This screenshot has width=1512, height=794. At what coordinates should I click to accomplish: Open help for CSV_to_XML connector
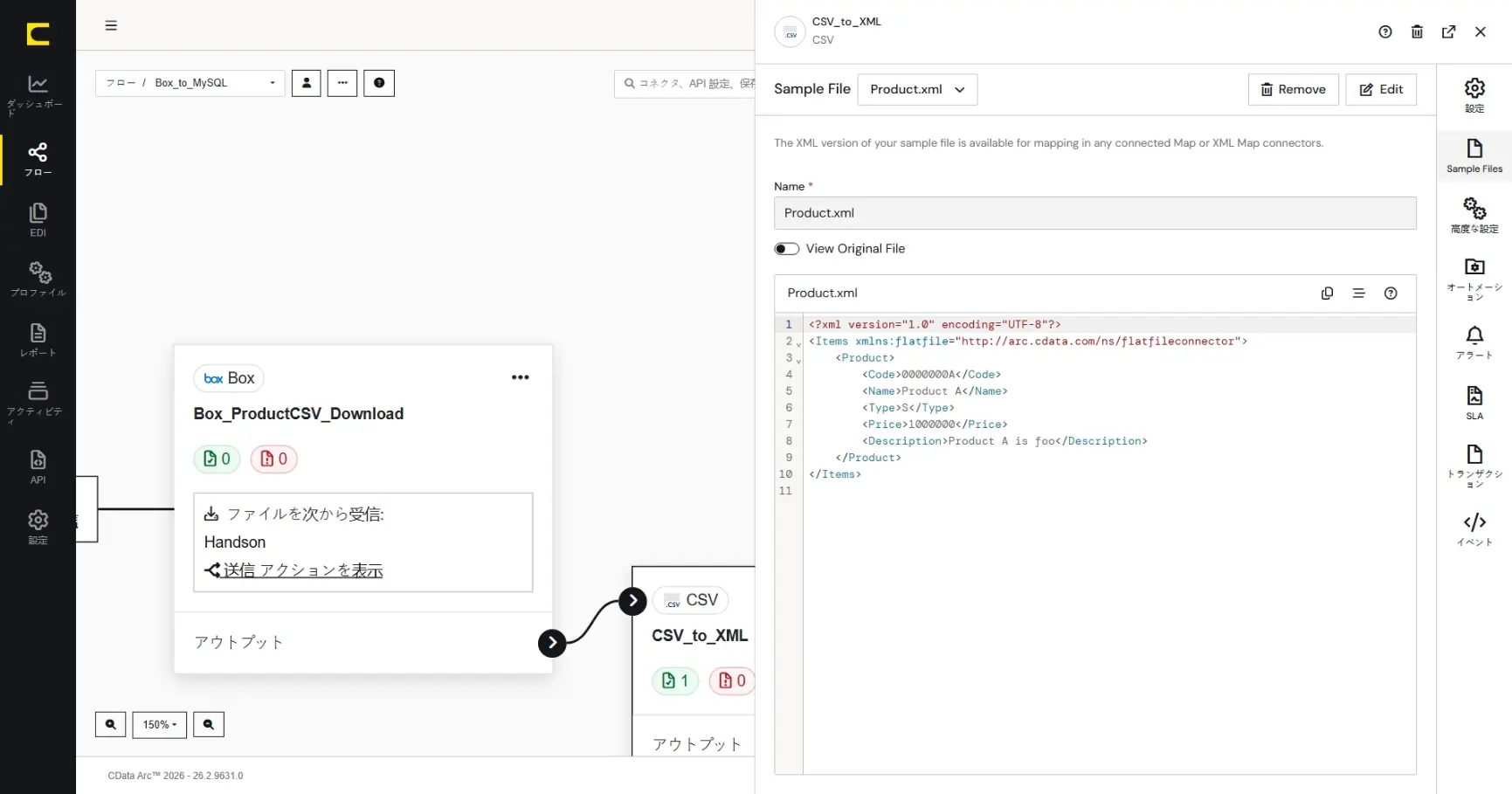point(1385,31)
